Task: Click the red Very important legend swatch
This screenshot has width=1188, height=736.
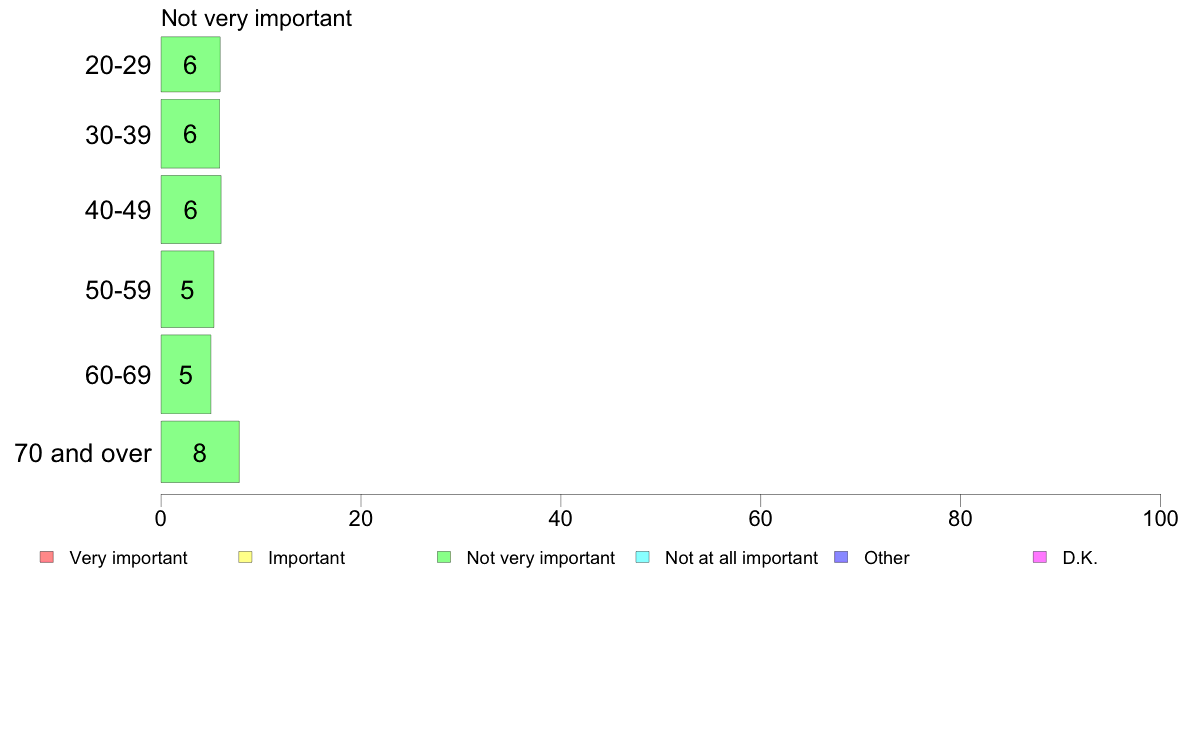Action: (x=47, y=557)
